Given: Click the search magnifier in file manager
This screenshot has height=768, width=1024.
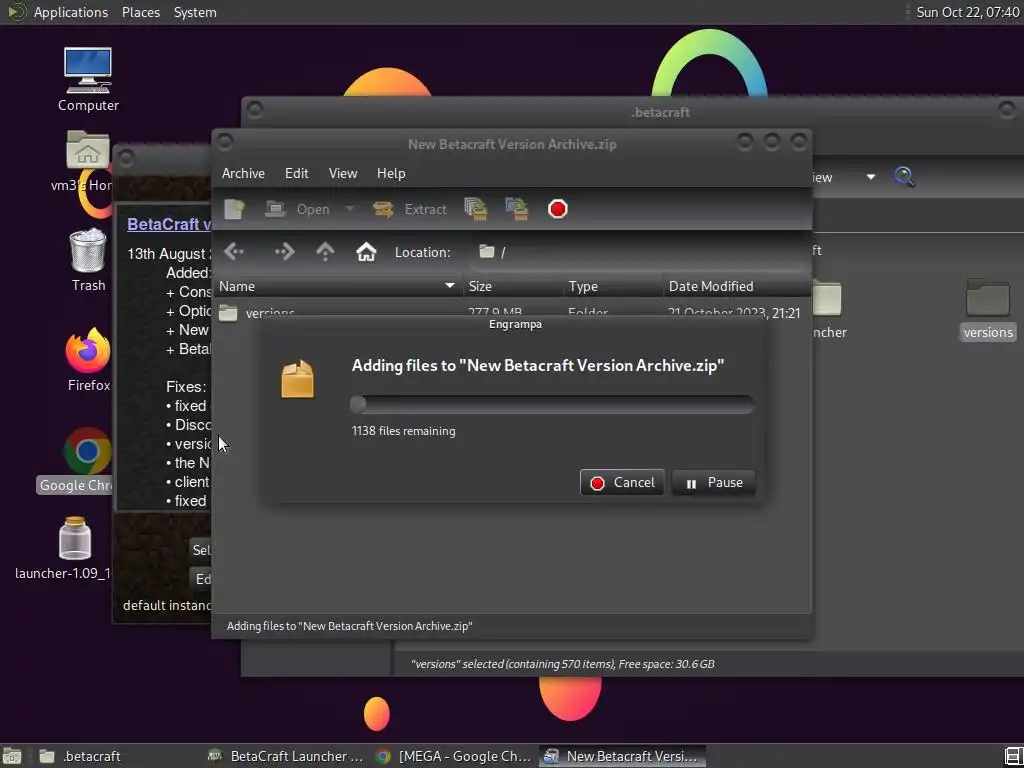Looking at the screenshot, I should [904, 176].
